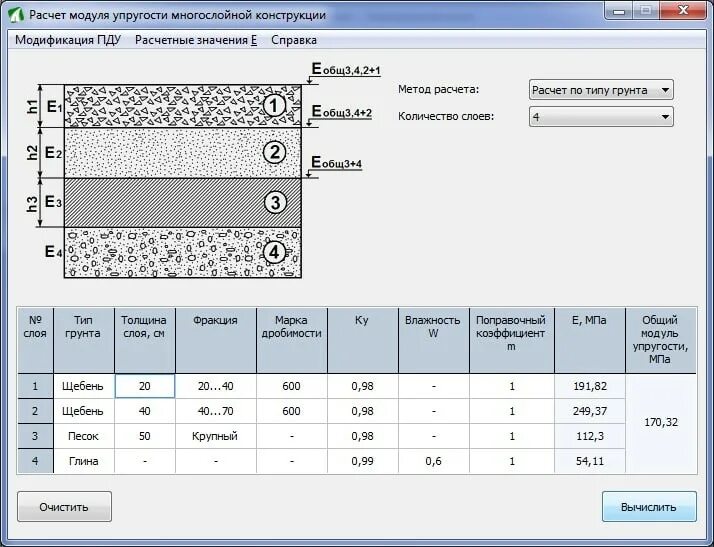Expand the Метод расчета dropdown
The image size is (714, 547).
(601, 90)
